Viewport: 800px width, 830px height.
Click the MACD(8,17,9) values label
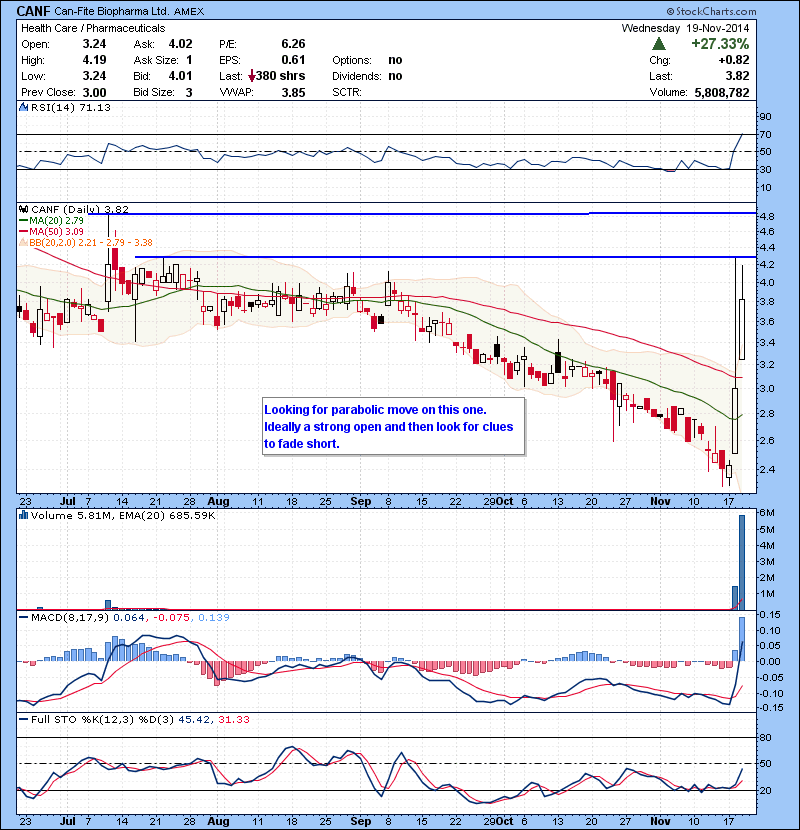coord(130,617)
